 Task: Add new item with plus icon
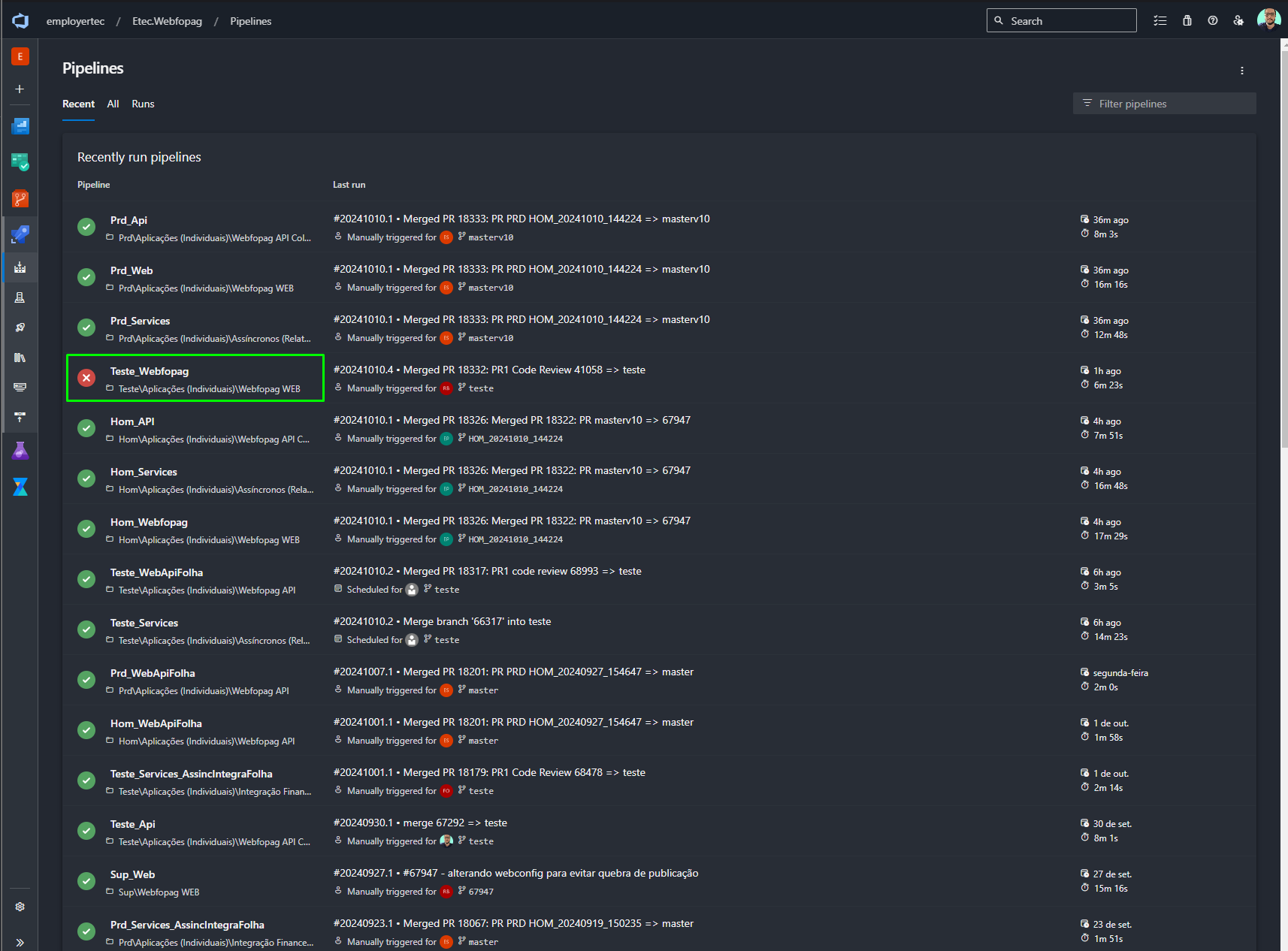tap(20, 89)
